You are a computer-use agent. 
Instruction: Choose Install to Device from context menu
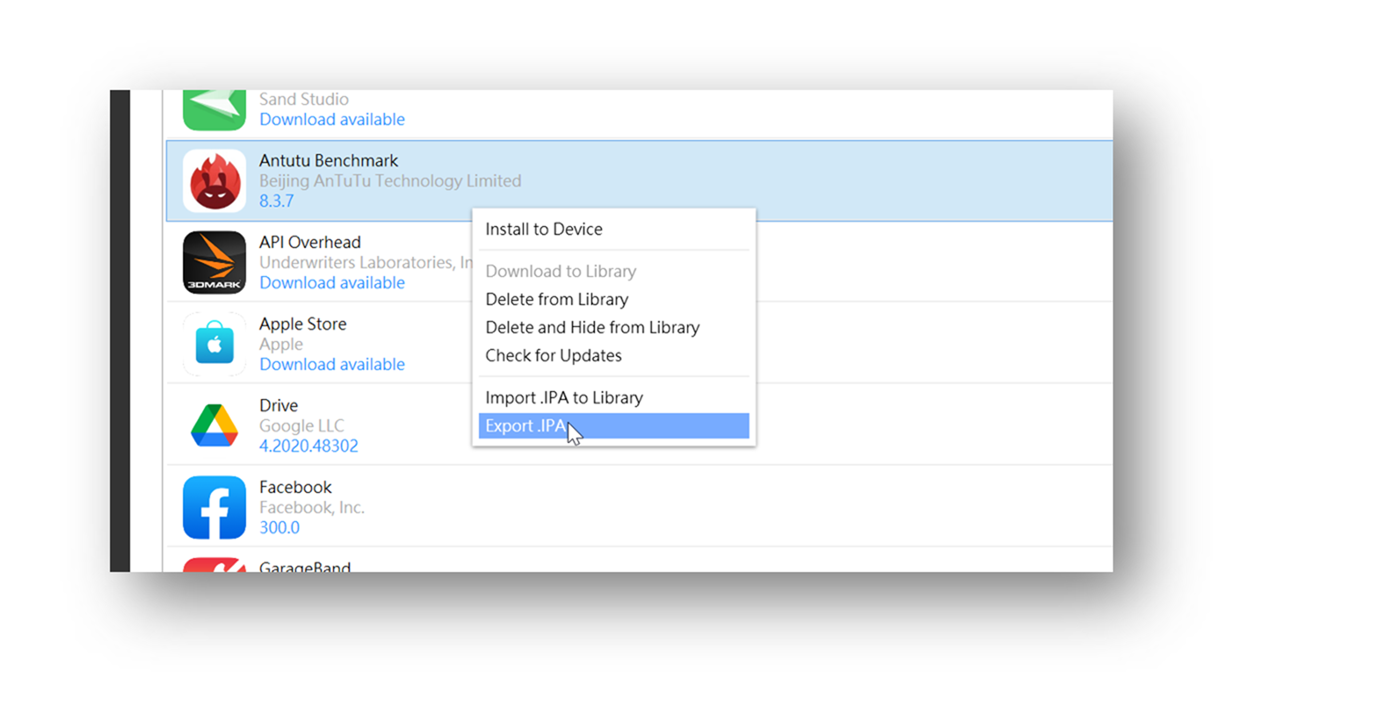click(544, 229)
